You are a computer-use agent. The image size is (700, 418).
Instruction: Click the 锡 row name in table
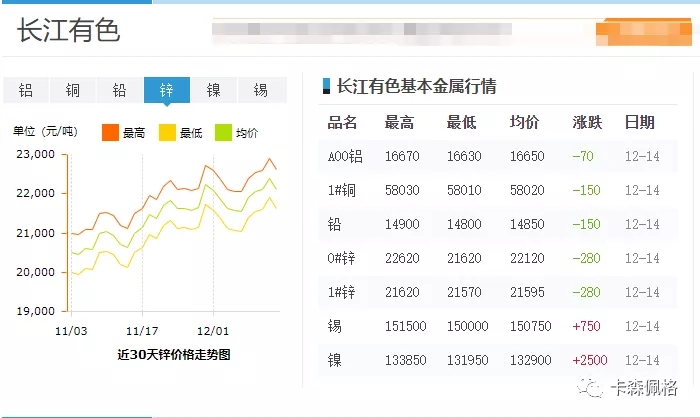(334, 326)
